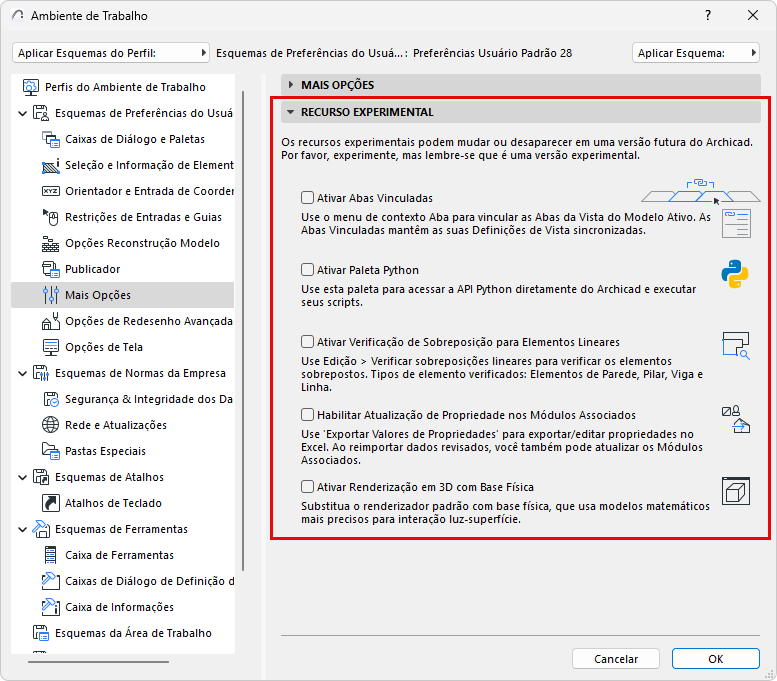
Task: Check the Ativar Paleta Python option
Action: click(307, 270)
